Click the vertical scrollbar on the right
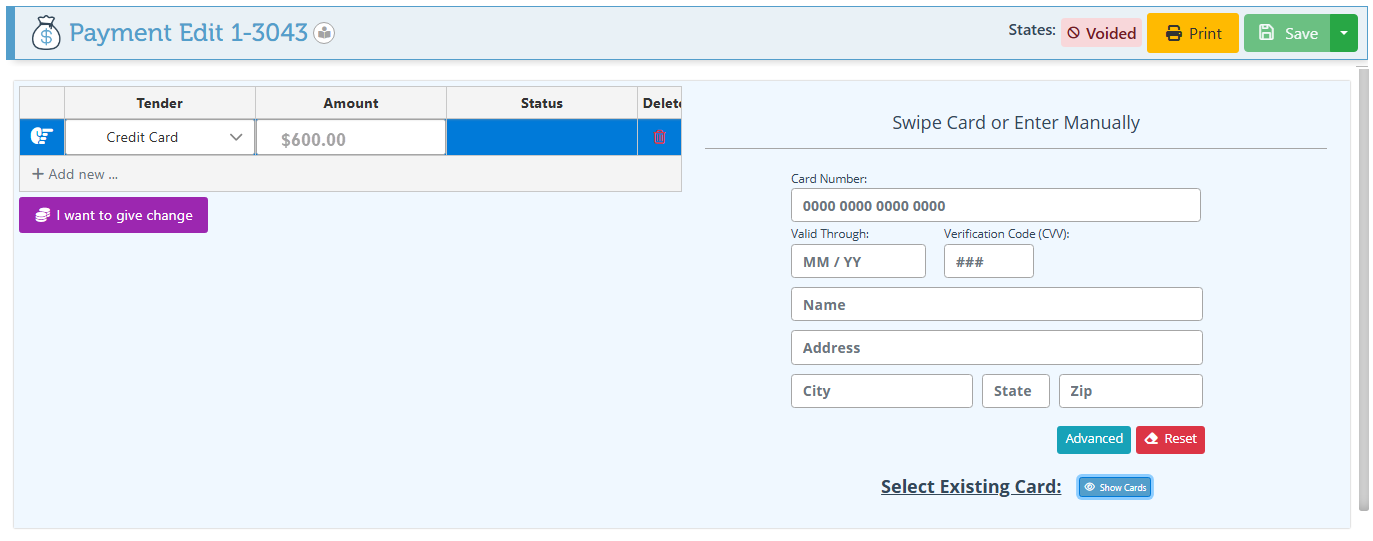1373x541 pixels. [1362, 290]
